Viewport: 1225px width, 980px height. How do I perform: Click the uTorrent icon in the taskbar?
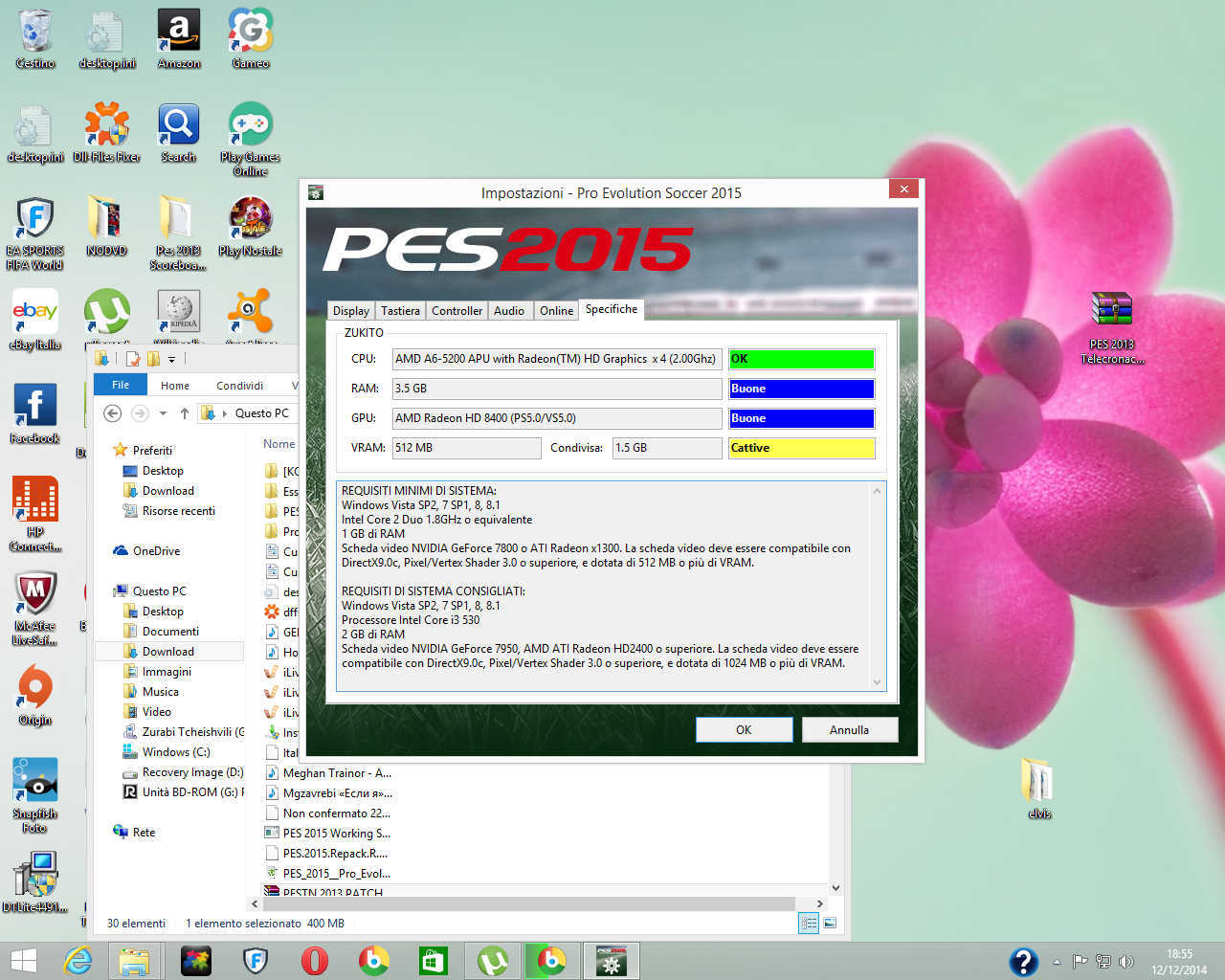(x=493, y=961)
